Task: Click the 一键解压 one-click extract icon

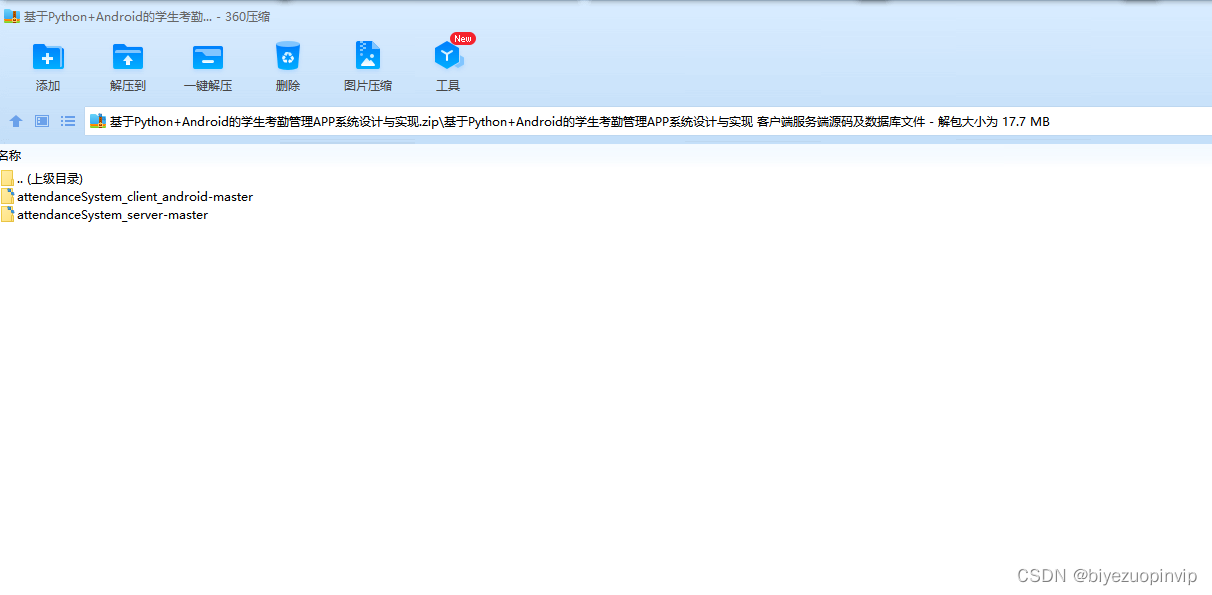Action: tap(207, 65)
